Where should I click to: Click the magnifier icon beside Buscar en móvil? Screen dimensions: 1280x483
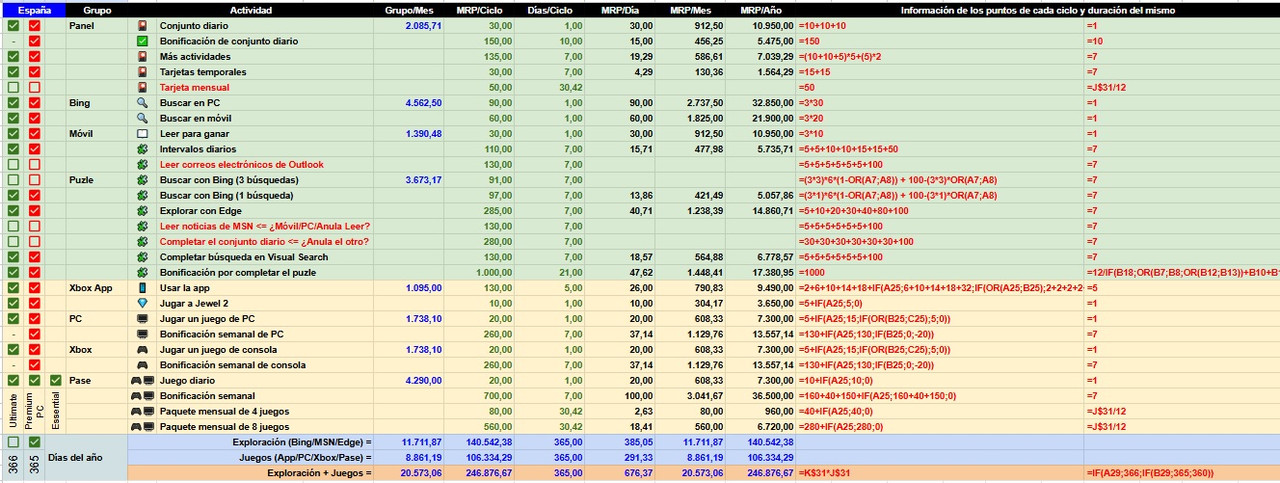coord(142,118)
